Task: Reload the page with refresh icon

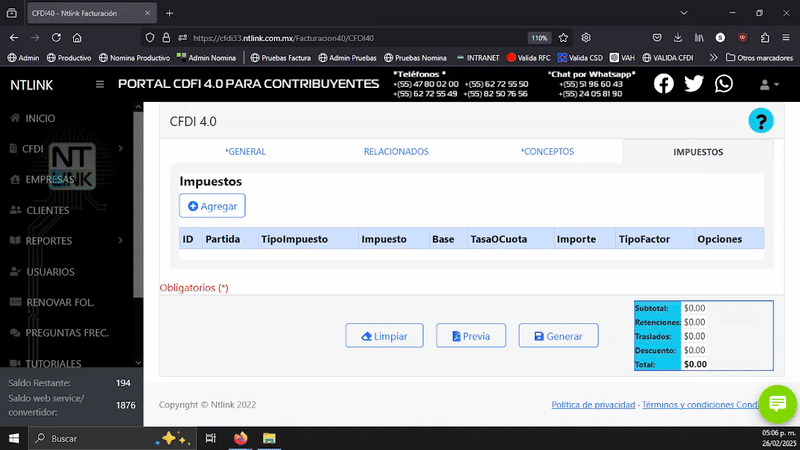Action: tap(56, 38)
